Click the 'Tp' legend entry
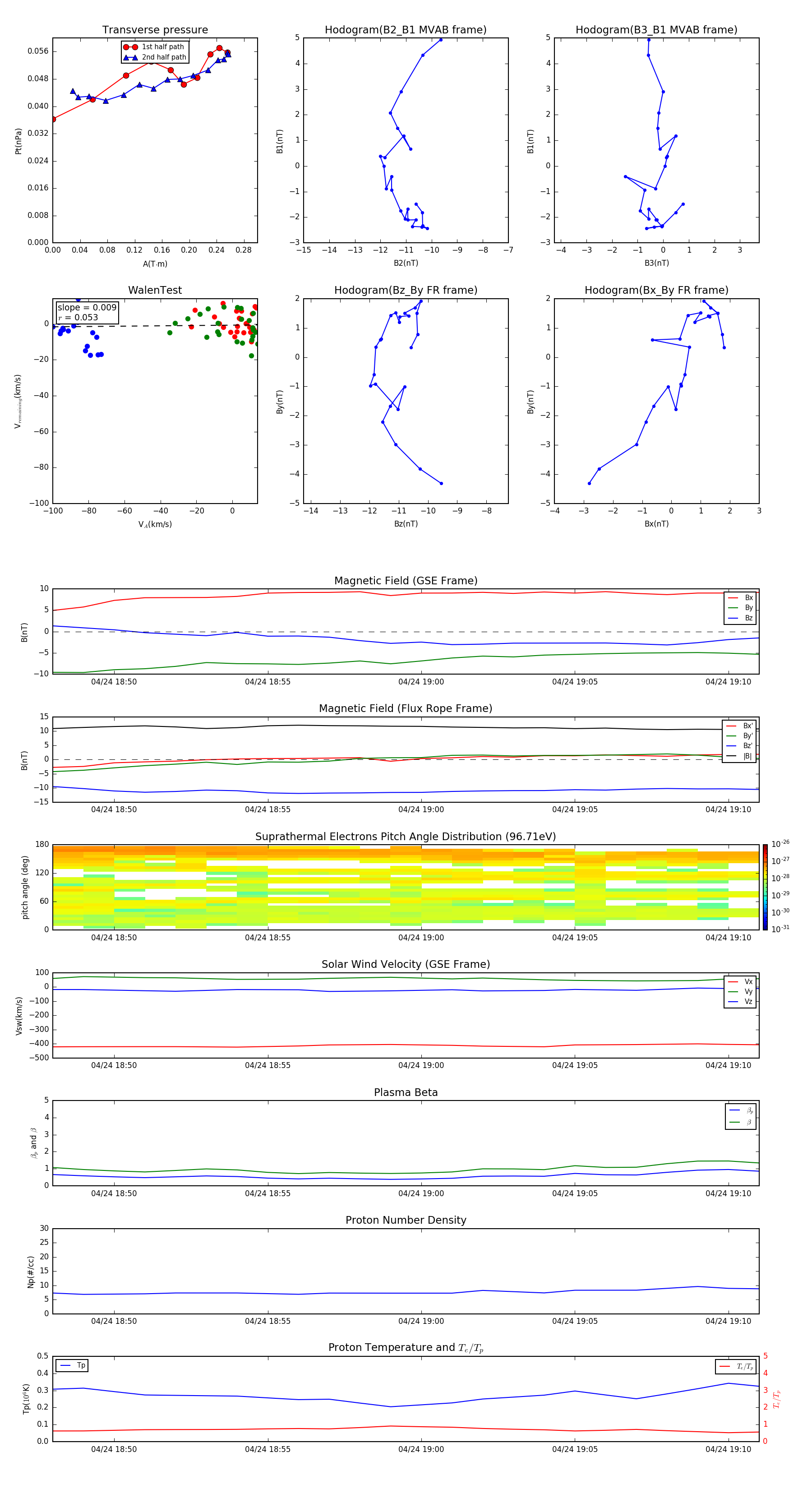Viewport: 812px width, 1489px height. pyautogui.click(x=72, y=1365)
